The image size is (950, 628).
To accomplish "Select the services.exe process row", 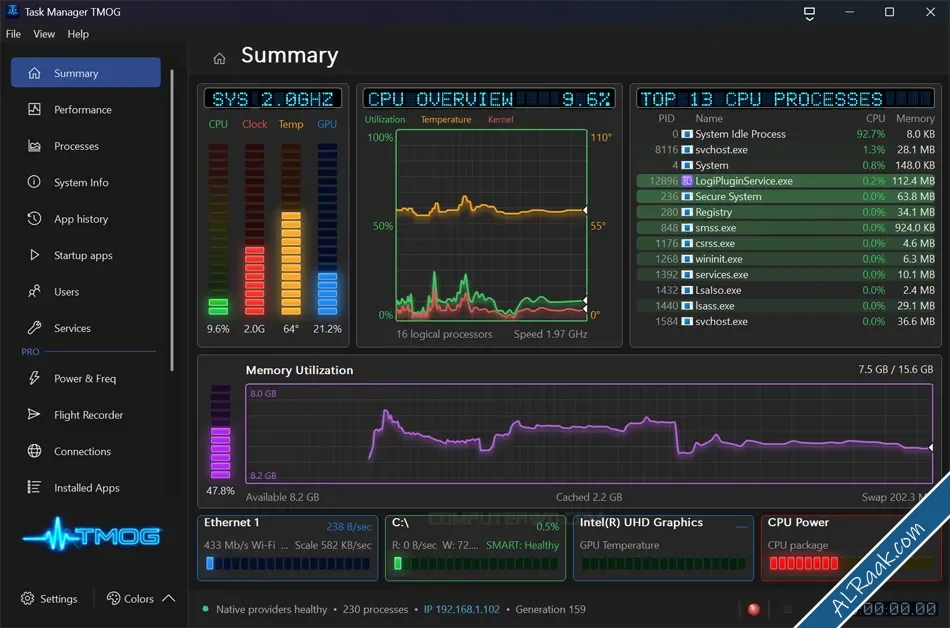I will 785,274.
